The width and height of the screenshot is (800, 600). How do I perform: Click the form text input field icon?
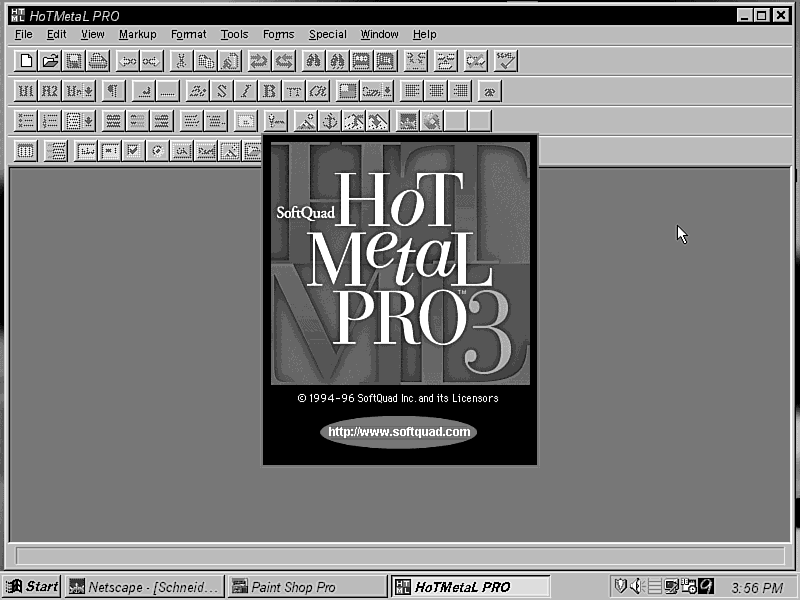click(x=85, y=152)
